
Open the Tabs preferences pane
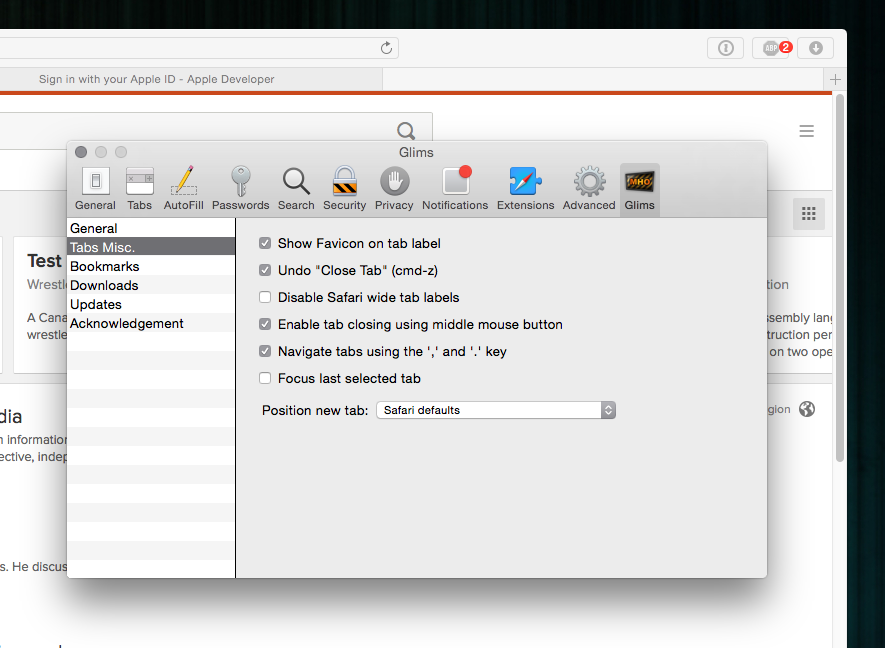139,189
